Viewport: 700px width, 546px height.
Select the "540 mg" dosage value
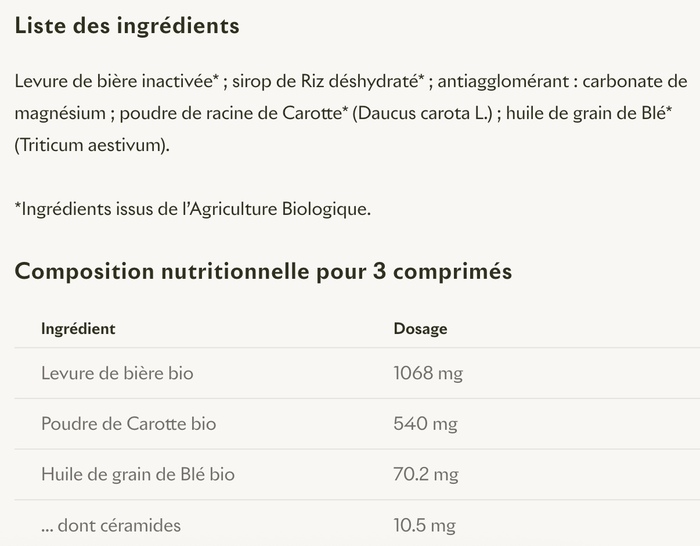[x=425, y=423]
